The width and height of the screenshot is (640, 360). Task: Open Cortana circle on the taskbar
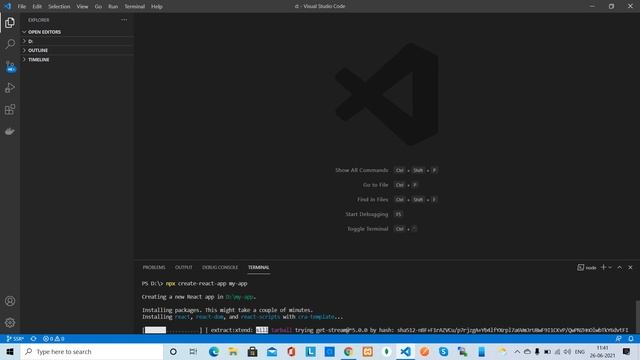click(173, 351)
